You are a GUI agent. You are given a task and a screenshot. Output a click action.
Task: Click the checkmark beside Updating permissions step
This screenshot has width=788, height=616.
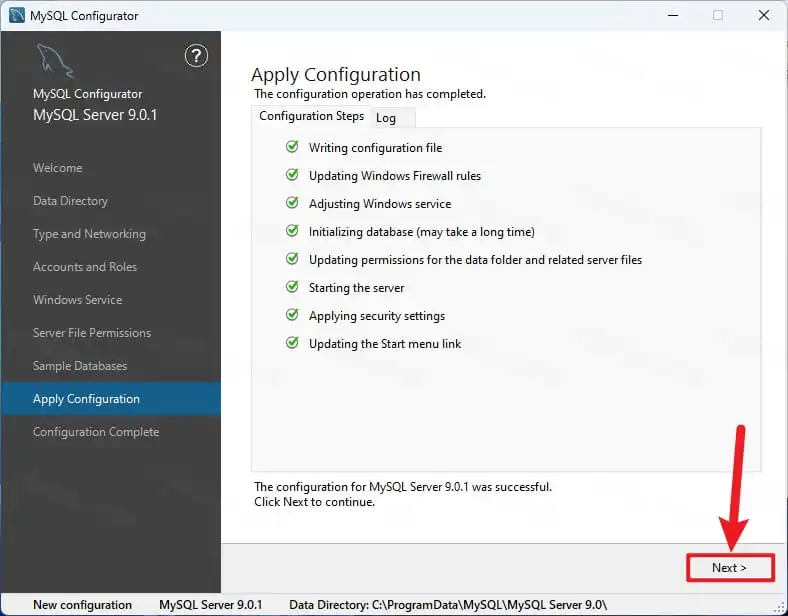[292, 259]
